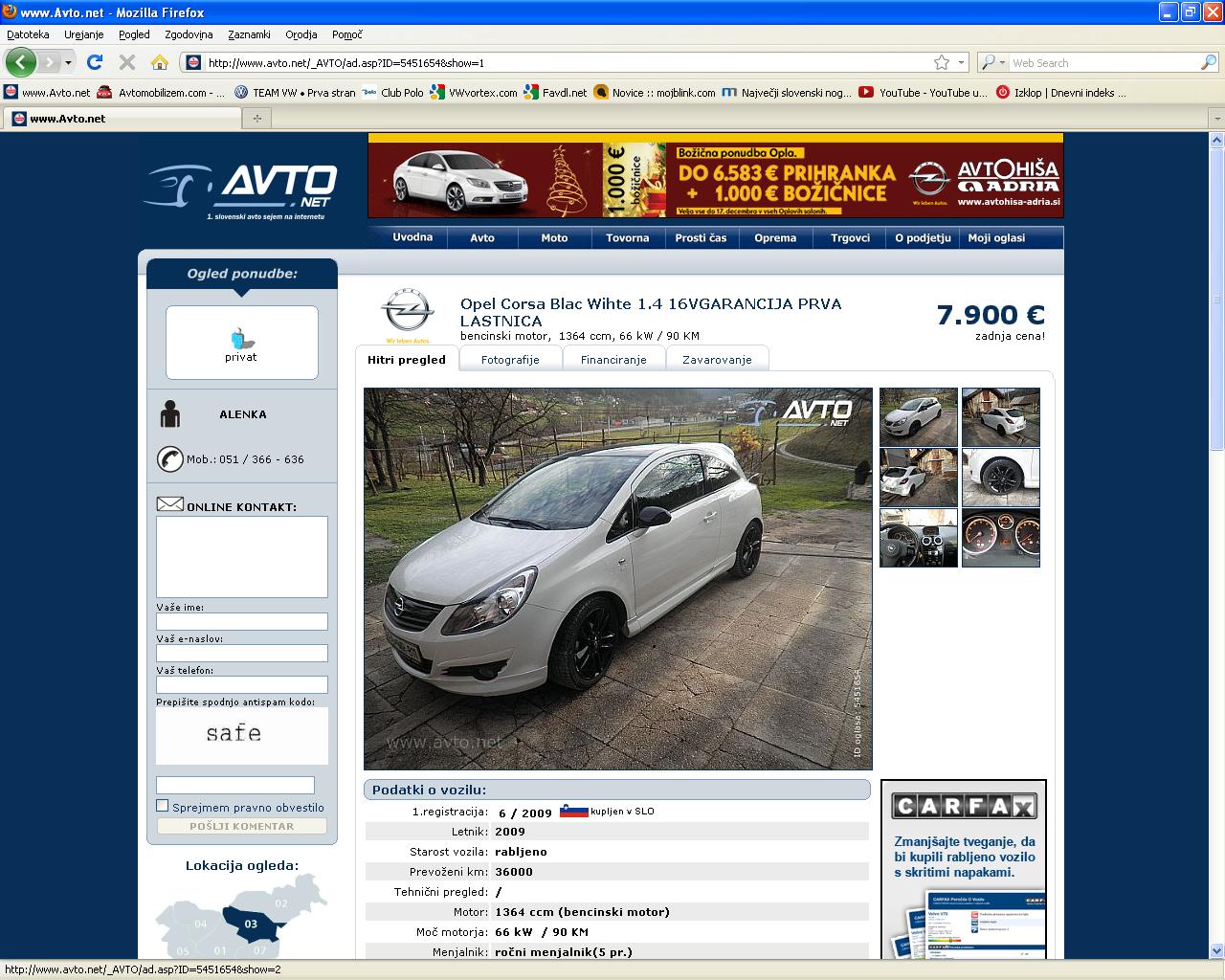Image resolution: width=1225 pixels, height=980 pixels.
Task: Expand the URL bar history dropdown
Action: pos(961,63)
